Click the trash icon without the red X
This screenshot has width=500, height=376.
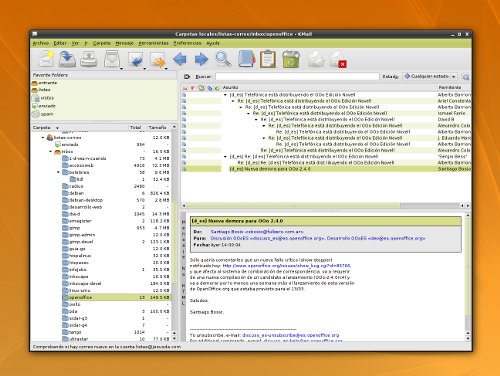click(316, 60)
